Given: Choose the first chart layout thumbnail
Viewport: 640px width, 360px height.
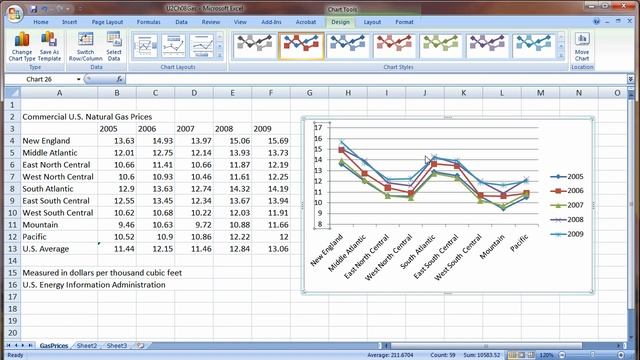Looking at the screenshot, I should pos(145,46).
